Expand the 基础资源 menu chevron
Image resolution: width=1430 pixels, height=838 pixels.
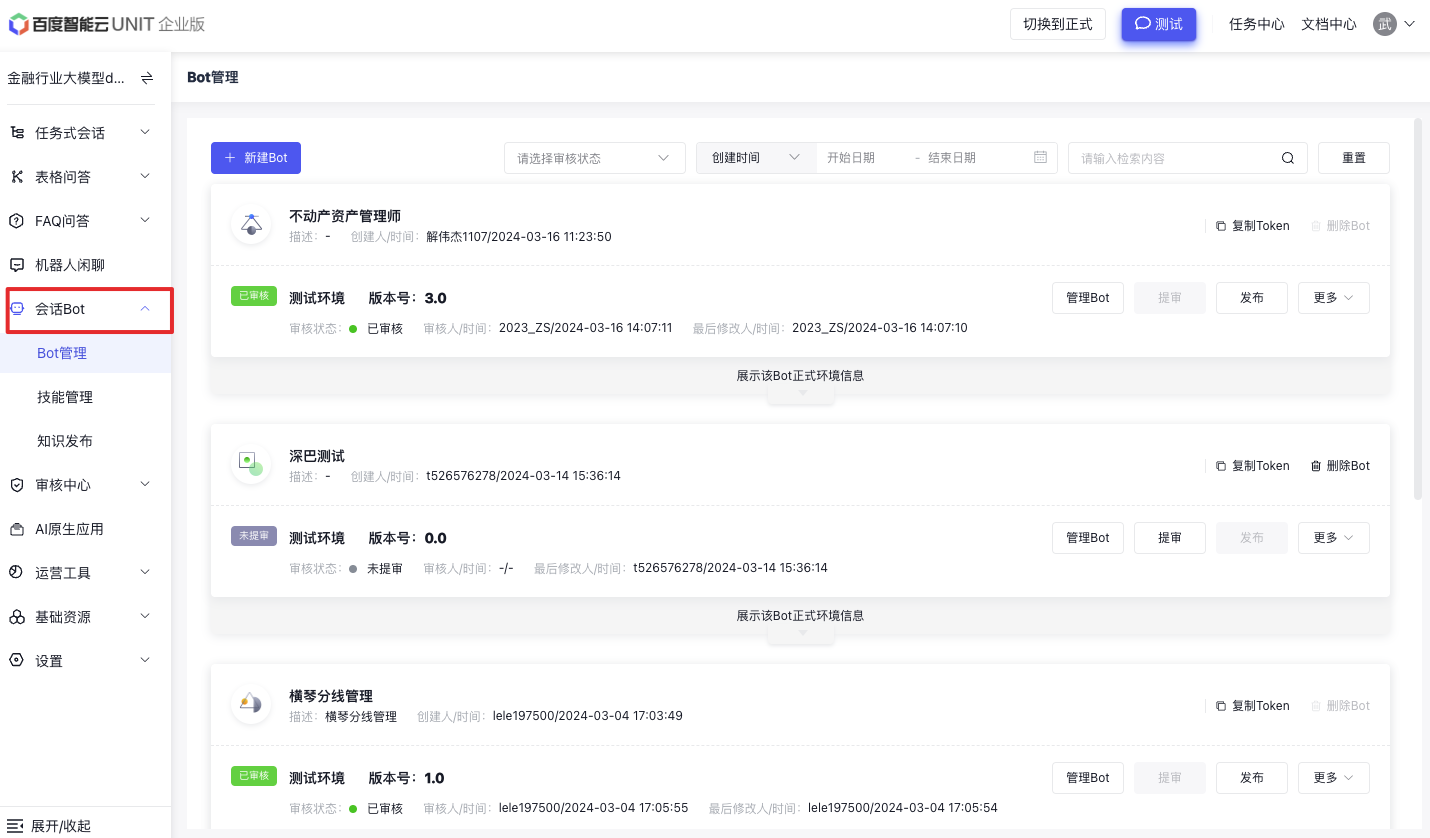tap(145, 616)
